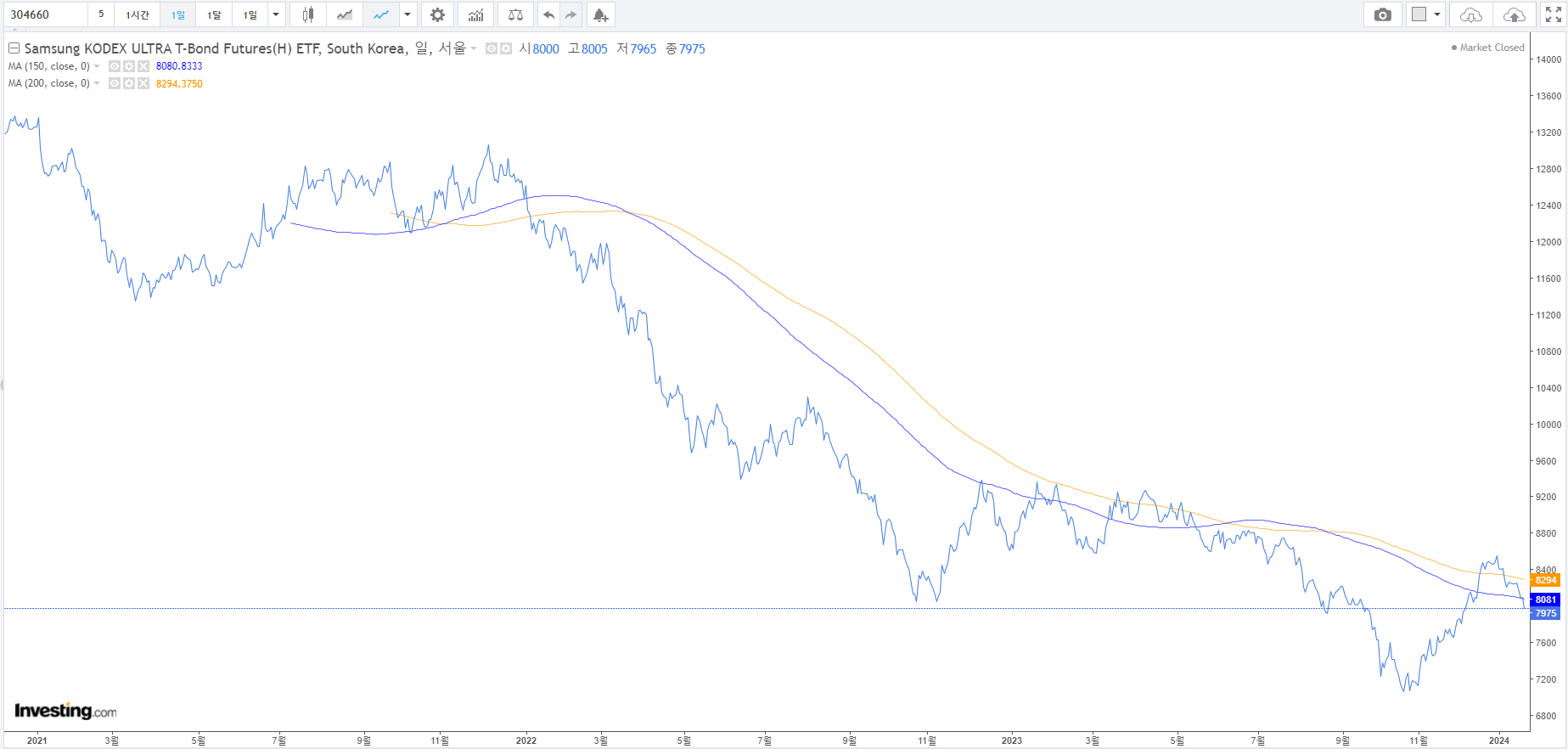Select the candlestick chart type icon
The width and height of the screenshot is (1568, 749).
pyautogui.click(x=308, y=14)
